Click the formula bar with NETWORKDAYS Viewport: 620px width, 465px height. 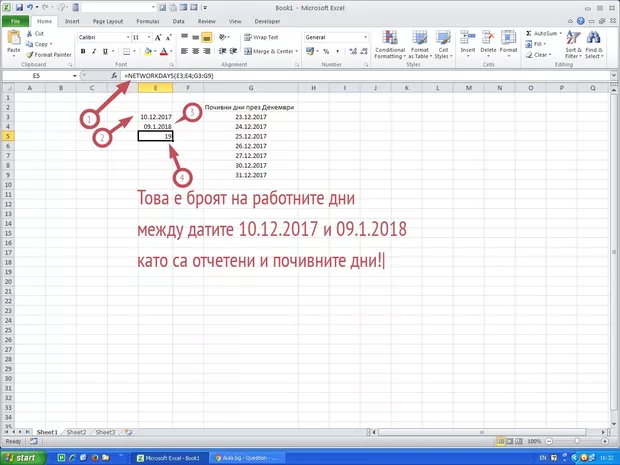366,76
